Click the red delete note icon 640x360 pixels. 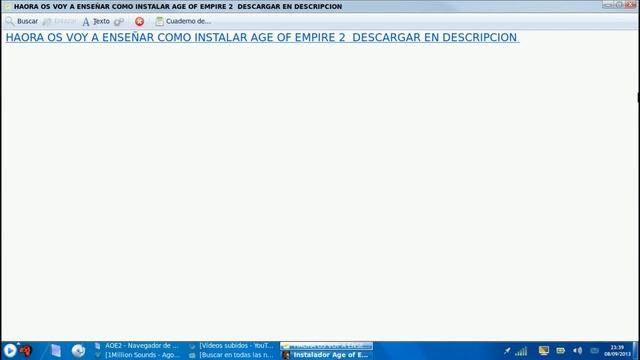pos(140,21)
